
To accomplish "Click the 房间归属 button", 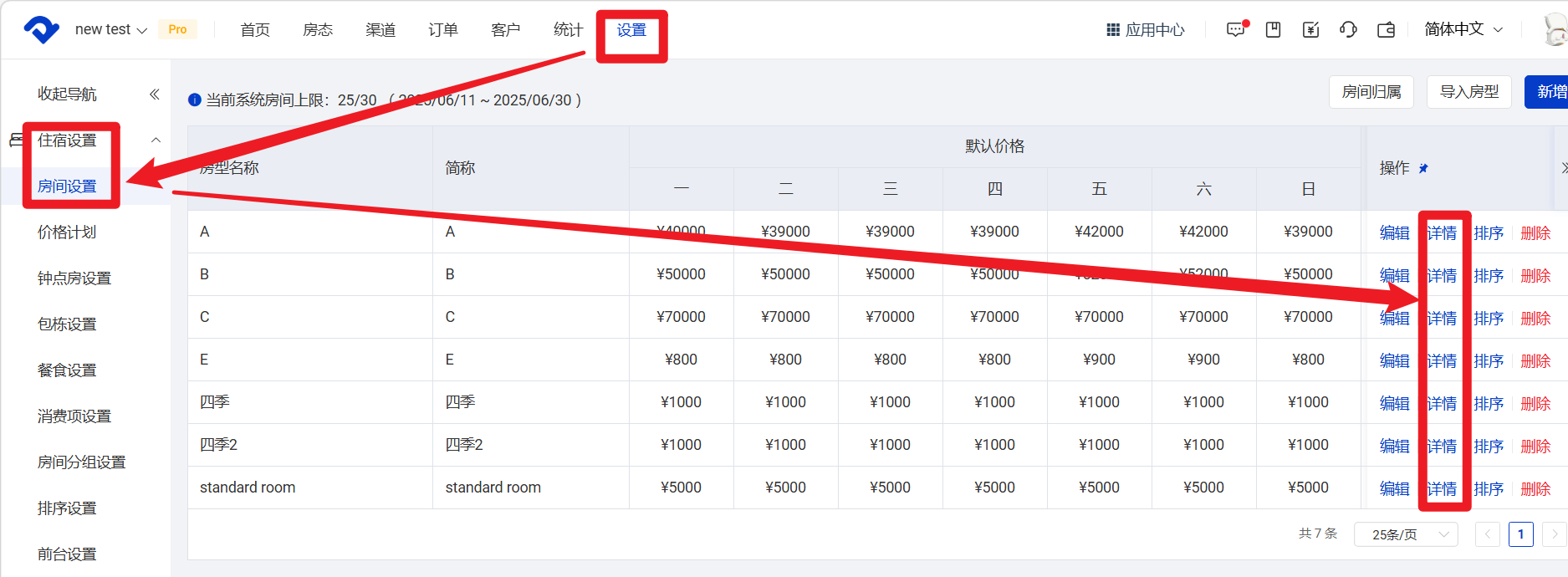I will click(x=1371, y=92).
